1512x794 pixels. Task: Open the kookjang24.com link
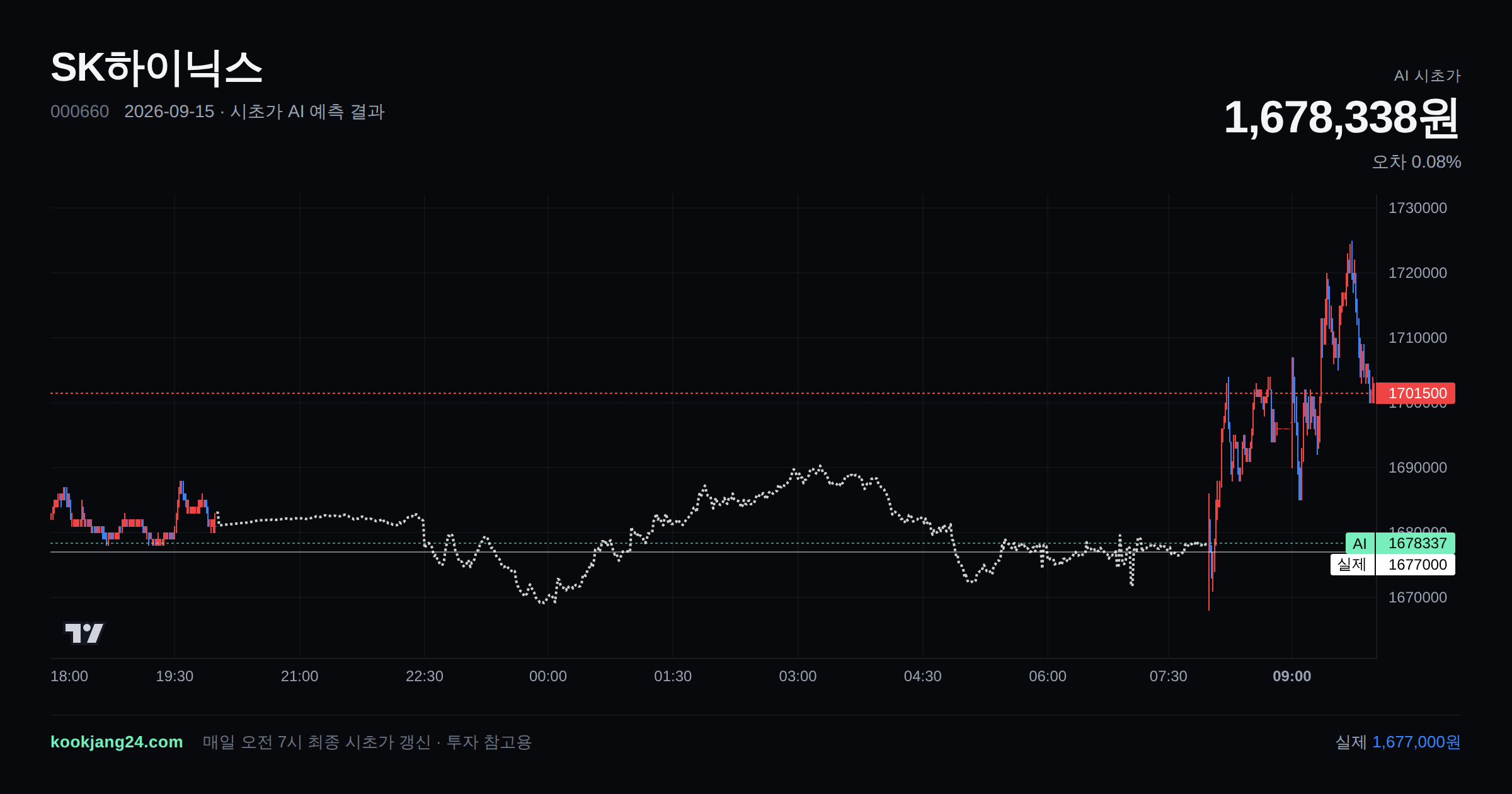point(117,742)
